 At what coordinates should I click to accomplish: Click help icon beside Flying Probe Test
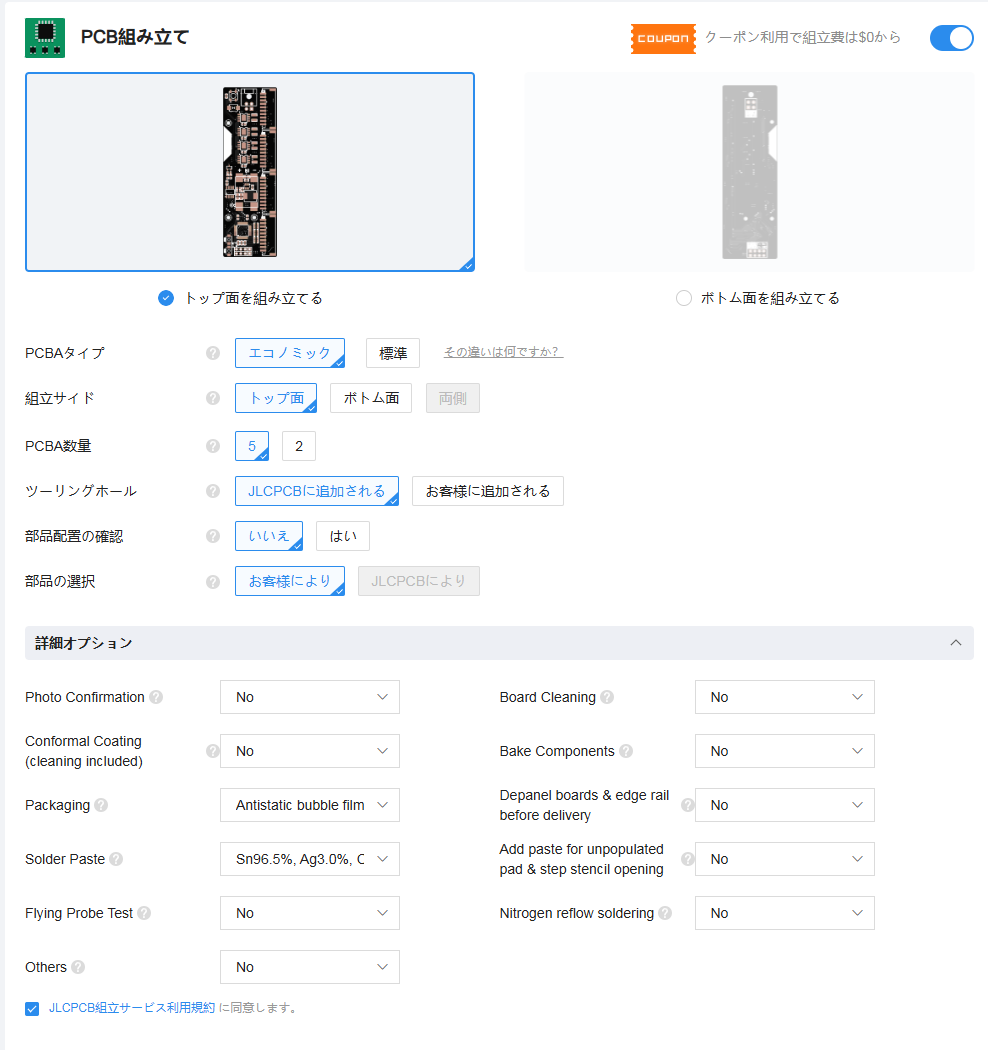click(144, 913)
